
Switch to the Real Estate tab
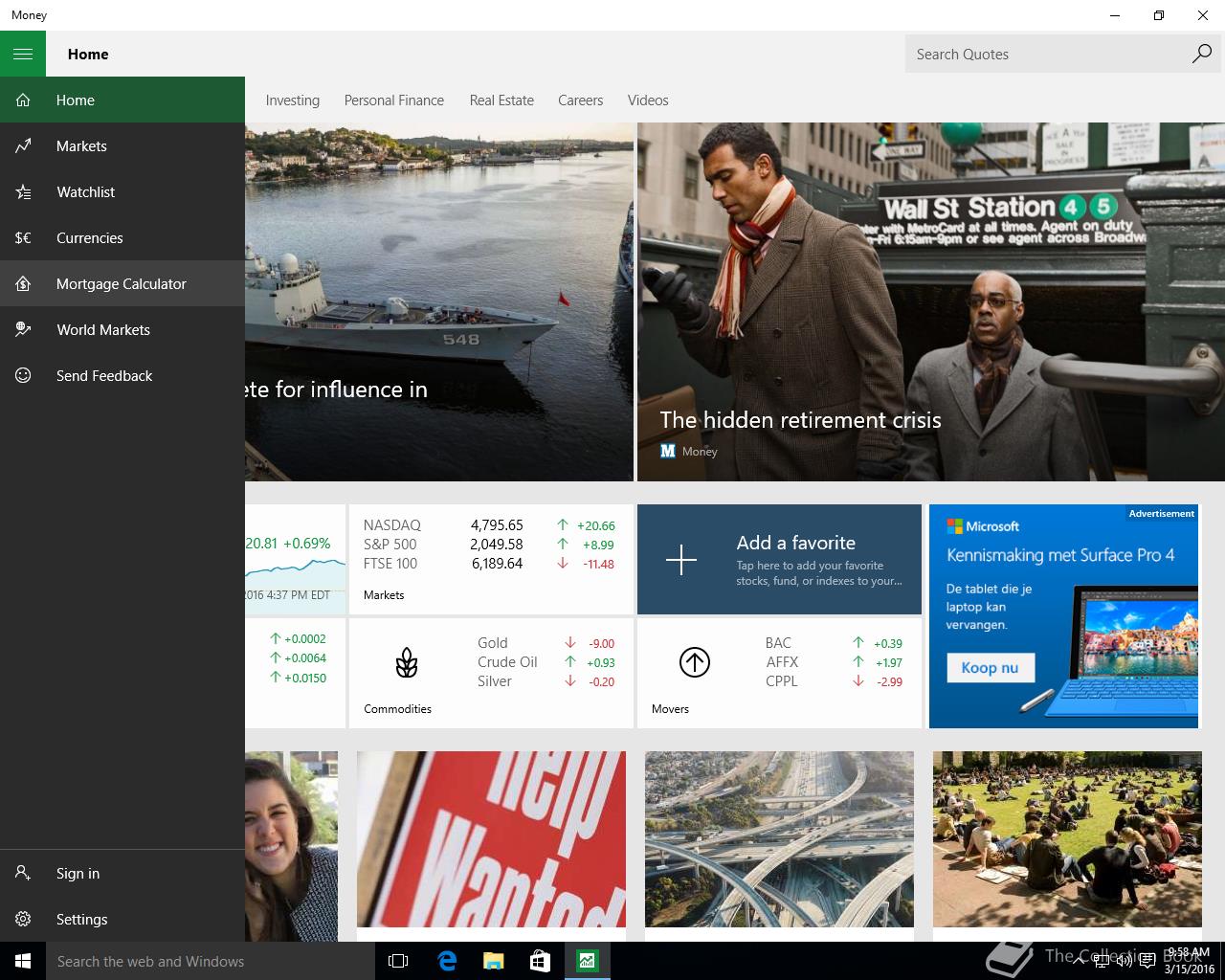coord(501,100)
